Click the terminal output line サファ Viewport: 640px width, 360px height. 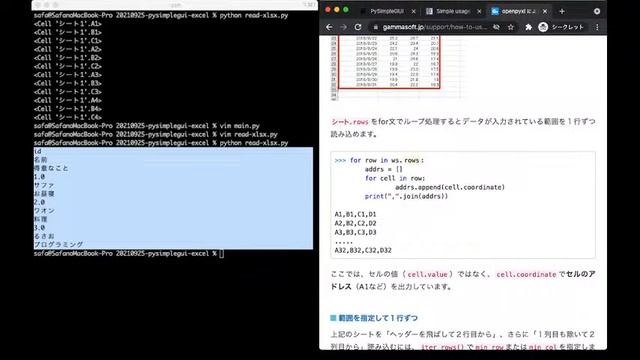(44, 185)
